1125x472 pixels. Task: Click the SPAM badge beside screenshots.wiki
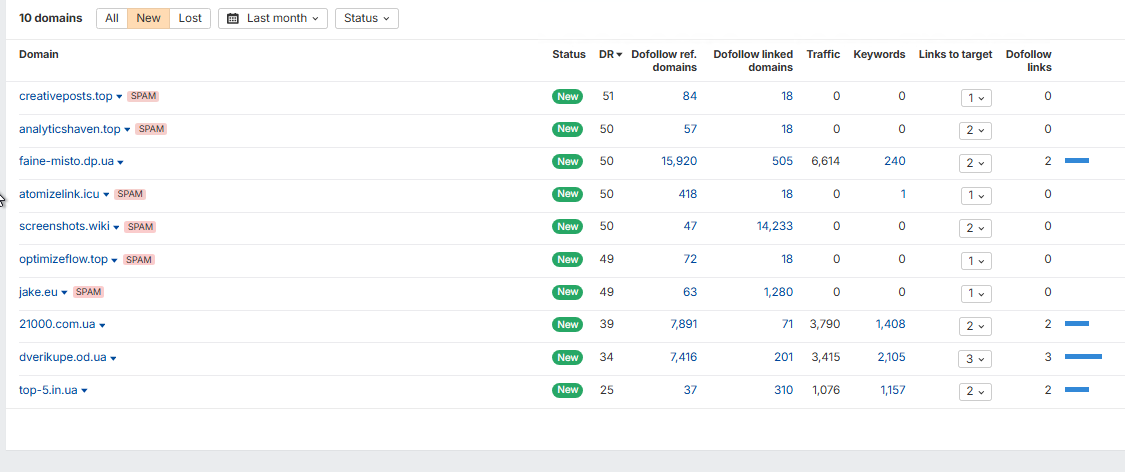pos(140,227)
